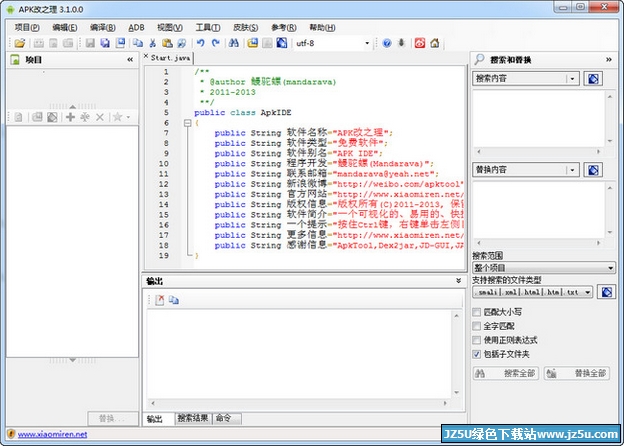Open the 皮肤(S) menu

point(246,27)
